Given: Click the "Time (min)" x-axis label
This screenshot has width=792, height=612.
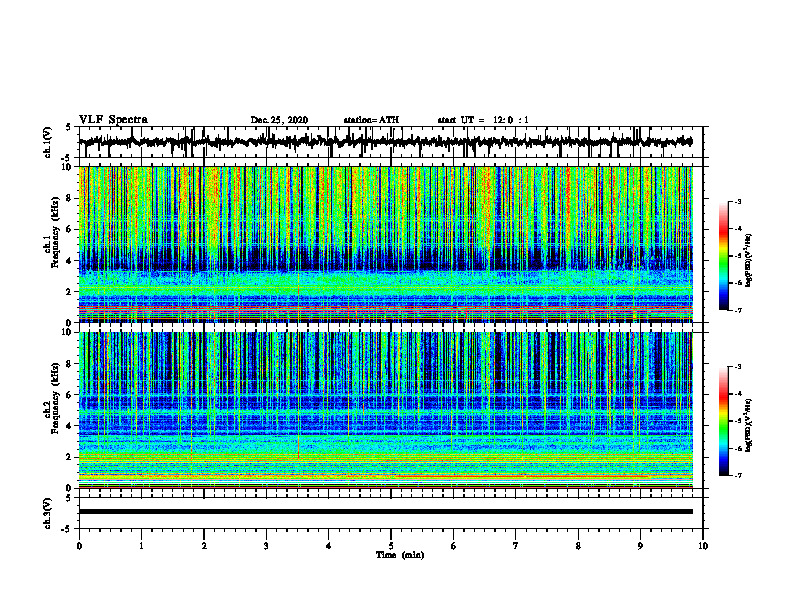Looking at the screenshot, I should (400, 555).
